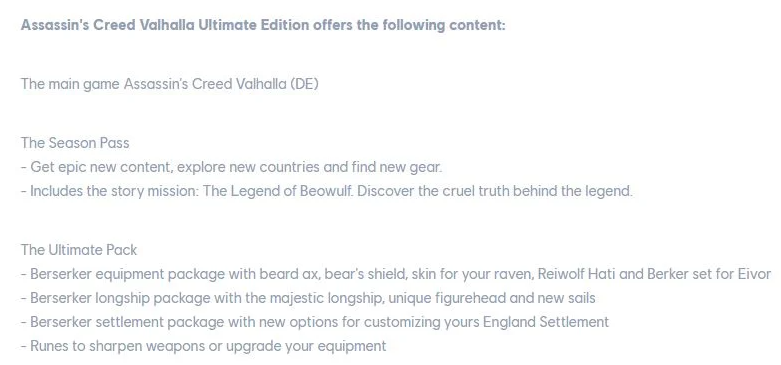Click the Berserker longship package line
This screenshot has width=781, height=365.
(308, 298)
